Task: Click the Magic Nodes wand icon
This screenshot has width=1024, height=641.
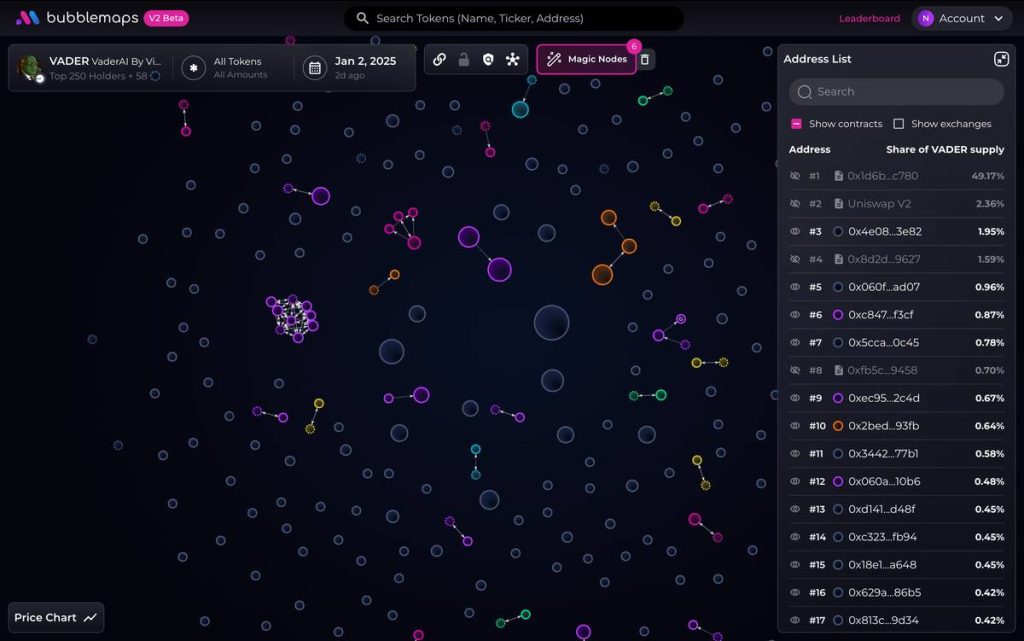Action: pos(554,59)
